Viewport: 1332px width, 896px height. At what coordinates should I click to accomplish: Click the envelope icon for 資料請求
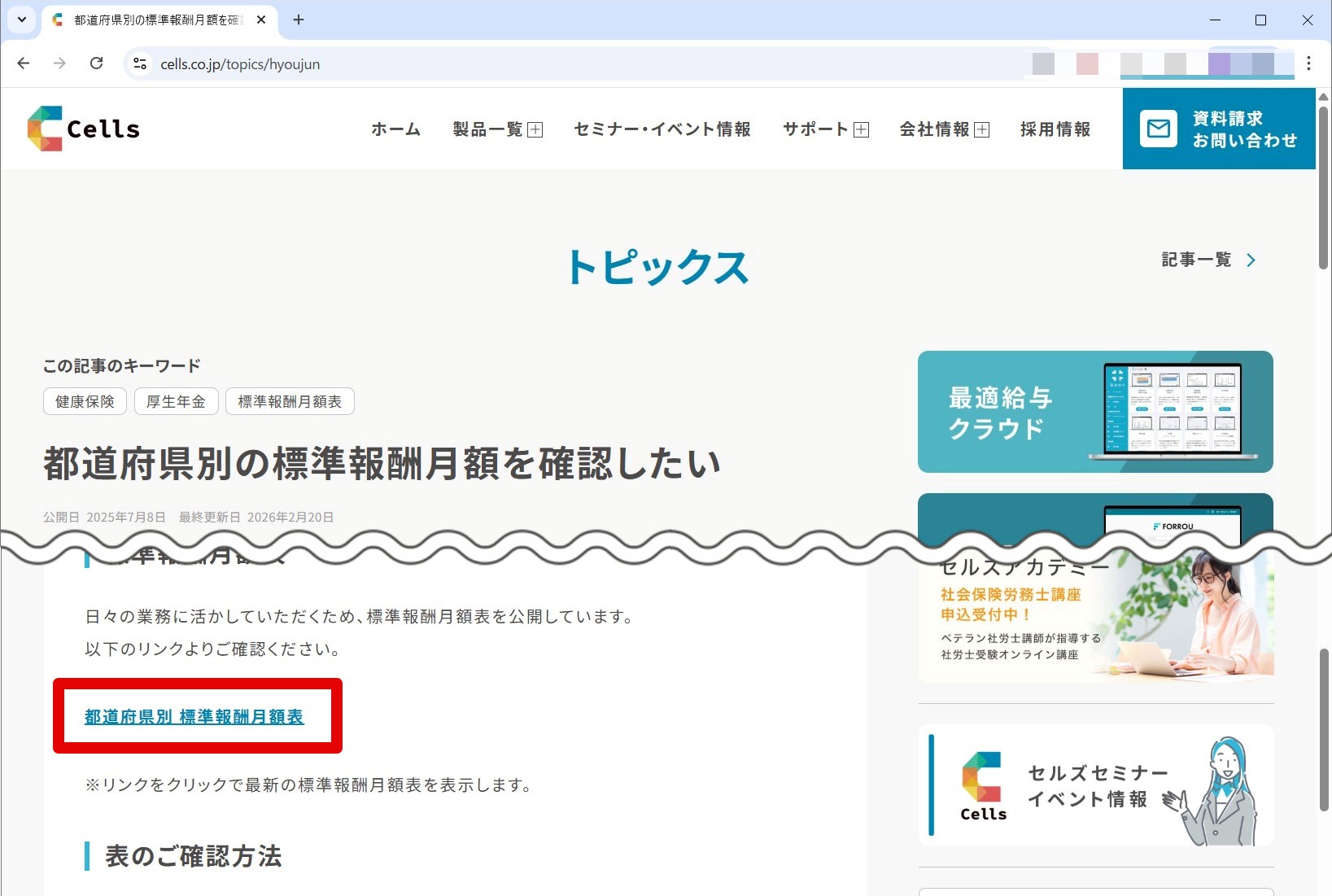click(1158, 129)
